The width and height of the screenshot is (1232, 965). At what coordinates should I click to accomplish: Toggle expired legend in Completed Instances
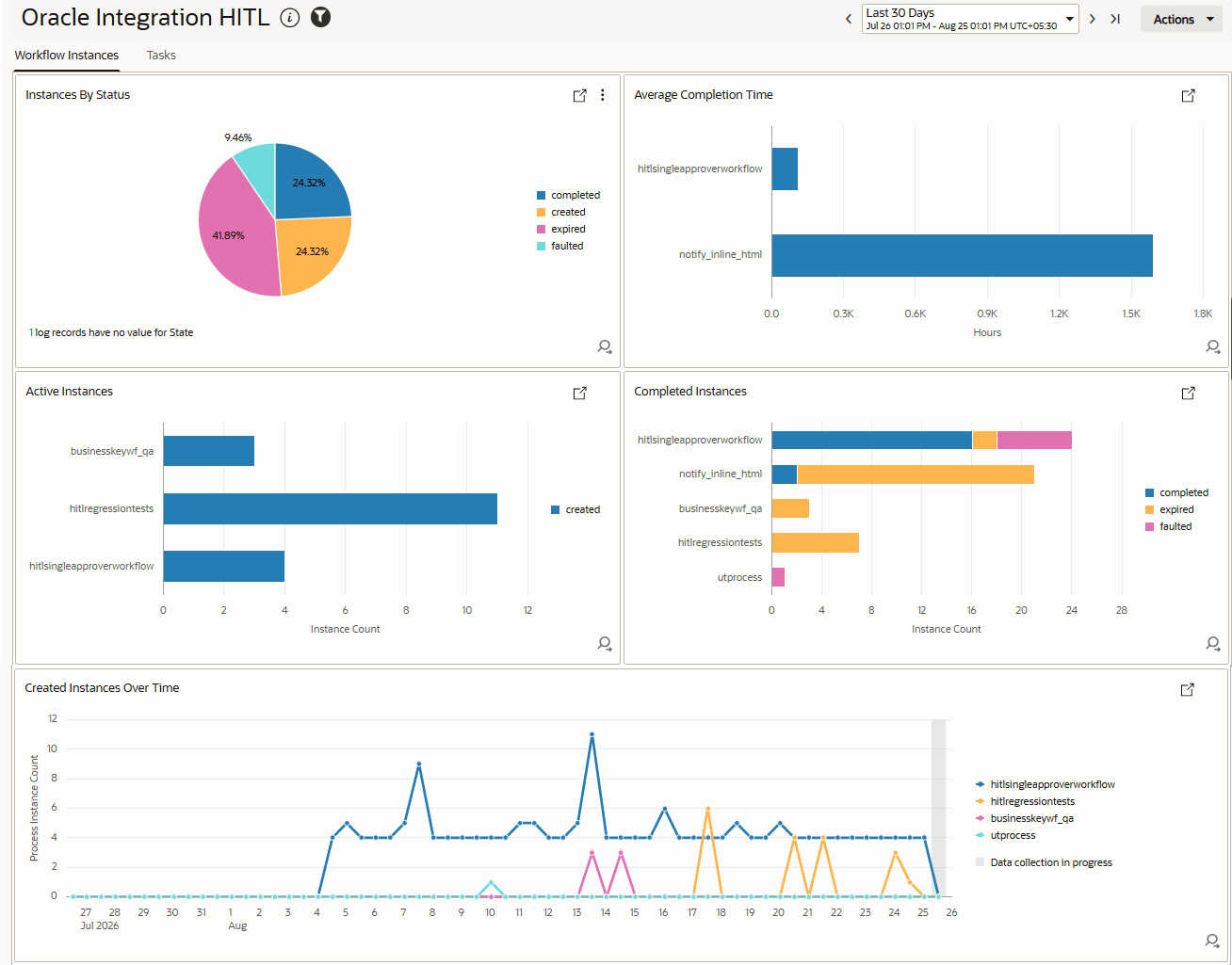click(x=1170, y=509)
